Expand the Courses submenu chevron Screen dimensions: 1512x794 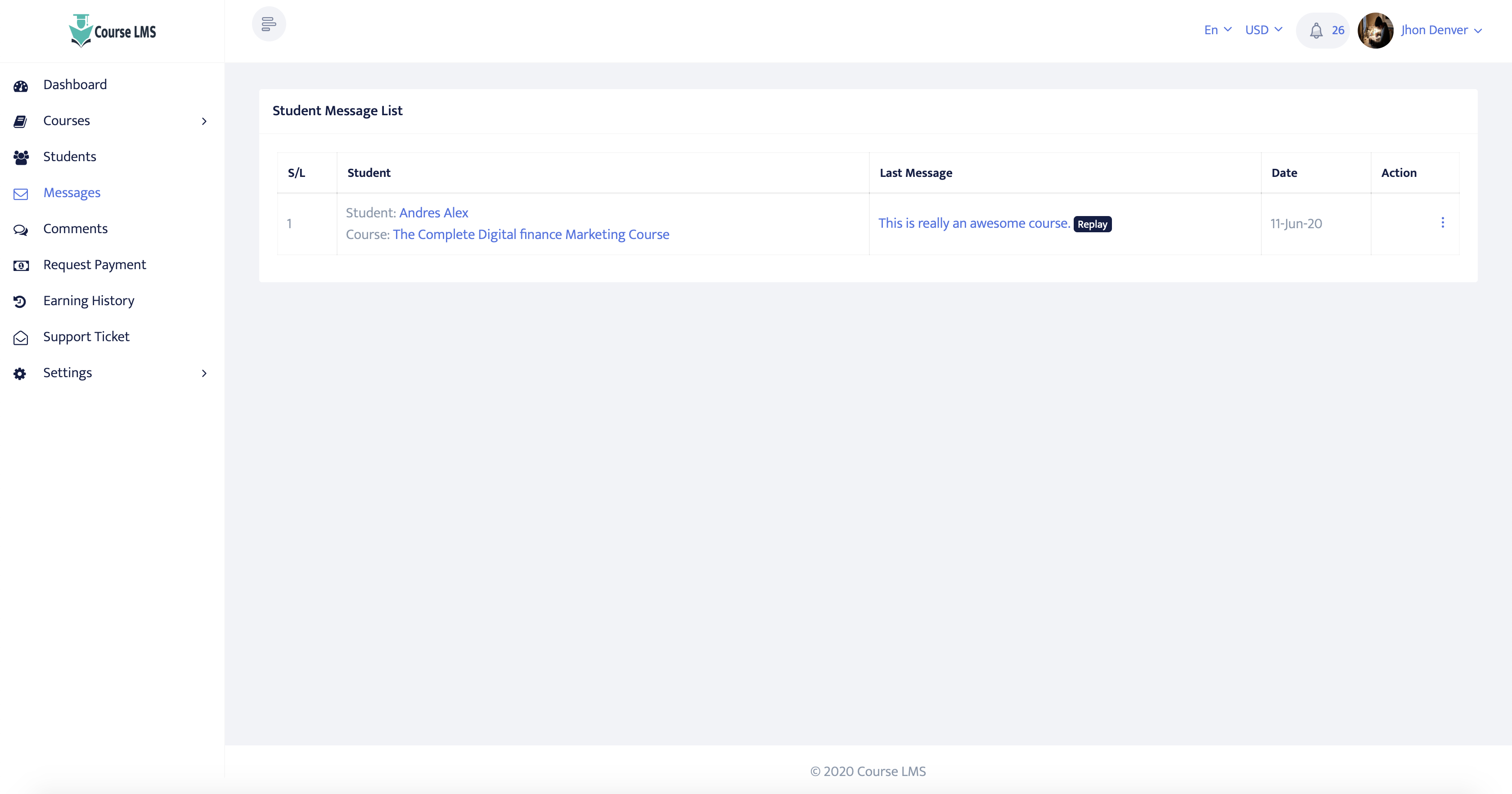tap(204, 121)
